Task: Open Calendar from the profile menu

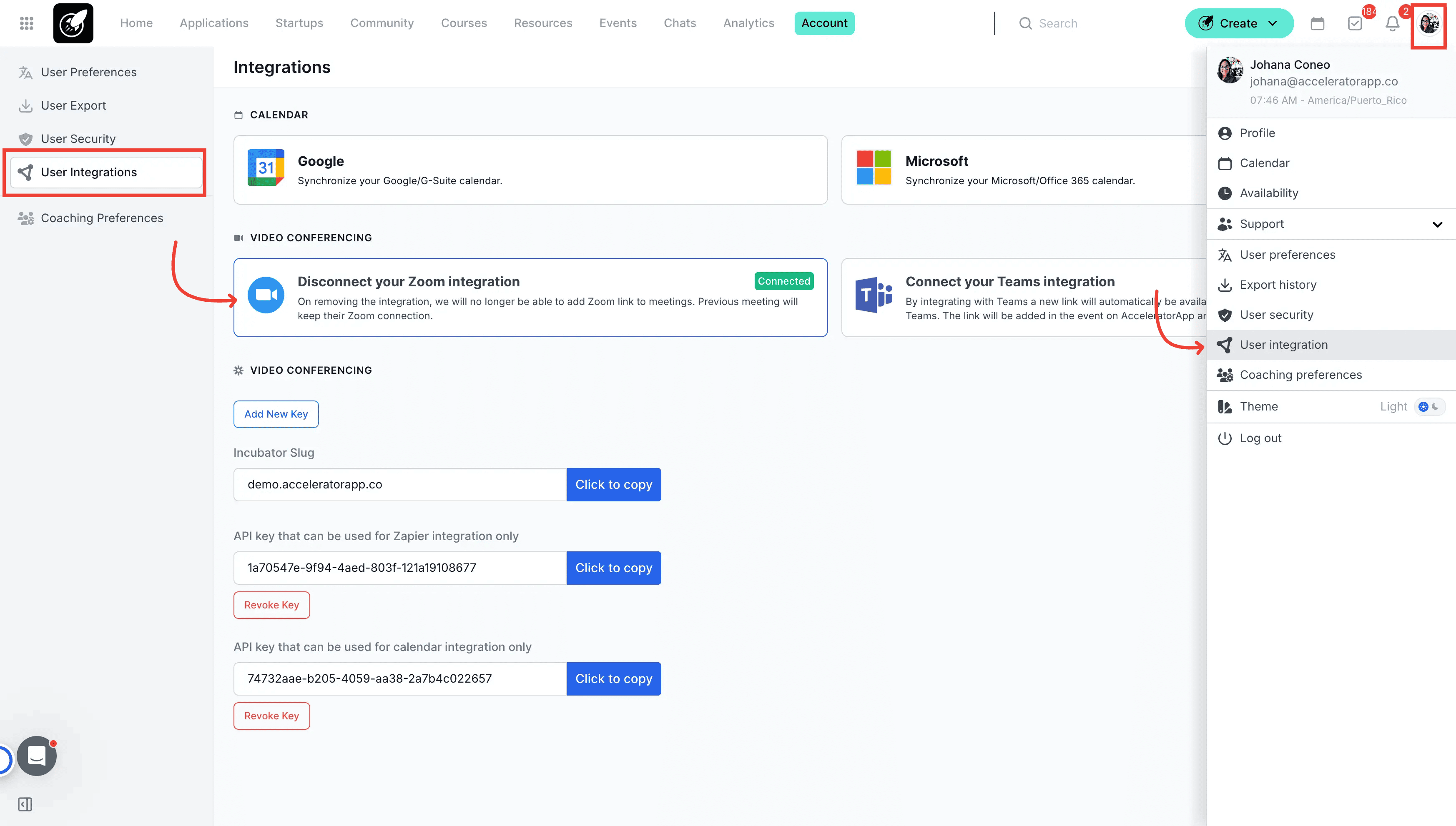Action: point(1330,163)
